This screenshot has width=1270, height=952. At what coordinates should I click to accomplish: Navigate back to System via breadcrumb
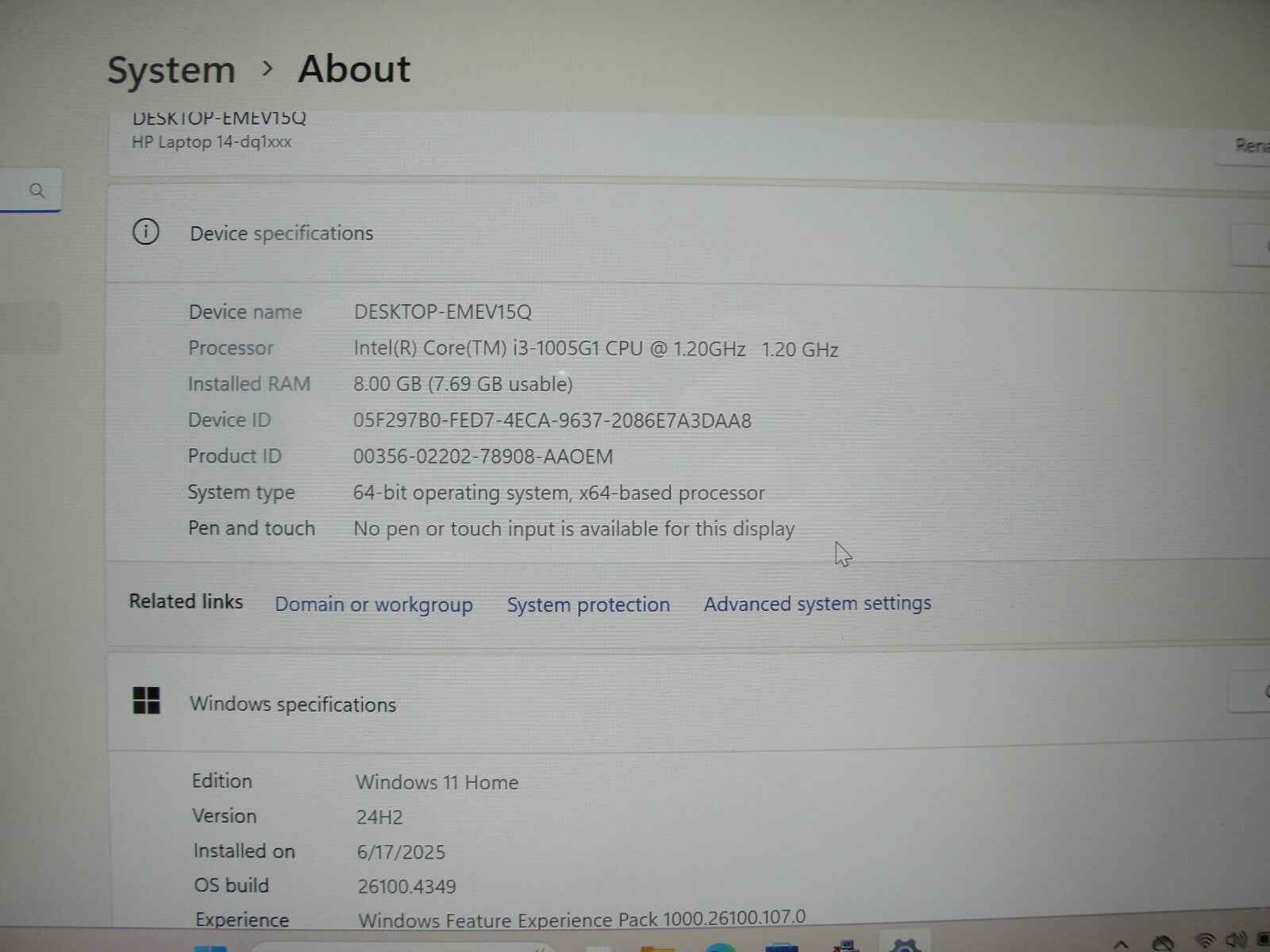coord(171,70)
